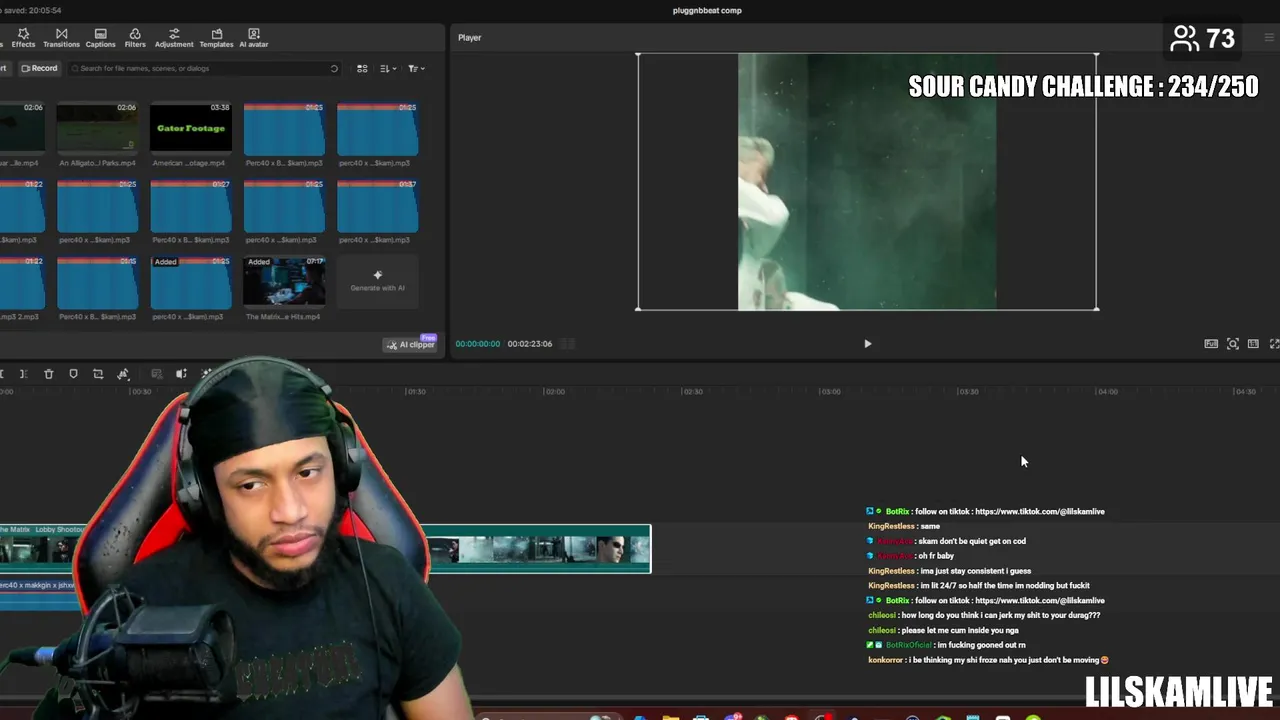The width and height of the screenshot is (1280, 720).
Task: Open the player aspect ratio icon
Action: point(1253,344)
